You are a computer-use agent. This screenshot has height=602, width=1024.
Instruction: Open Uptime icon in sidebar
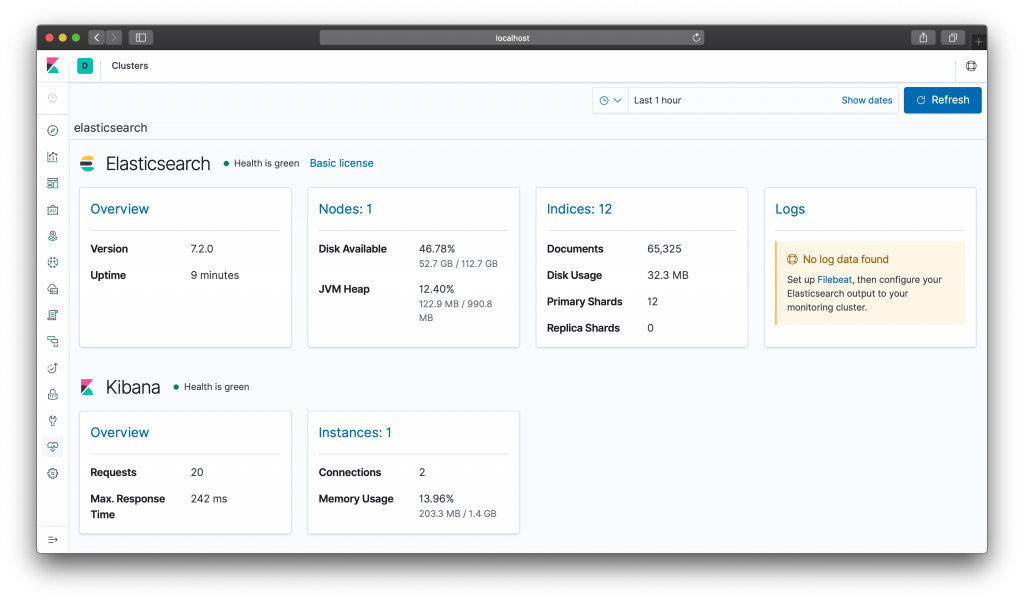point(53,368)
